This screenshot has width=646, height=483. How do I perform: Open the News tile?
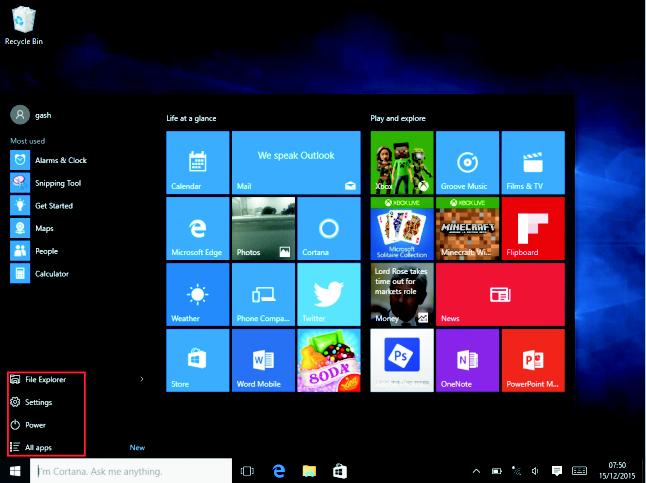[501, 294]
